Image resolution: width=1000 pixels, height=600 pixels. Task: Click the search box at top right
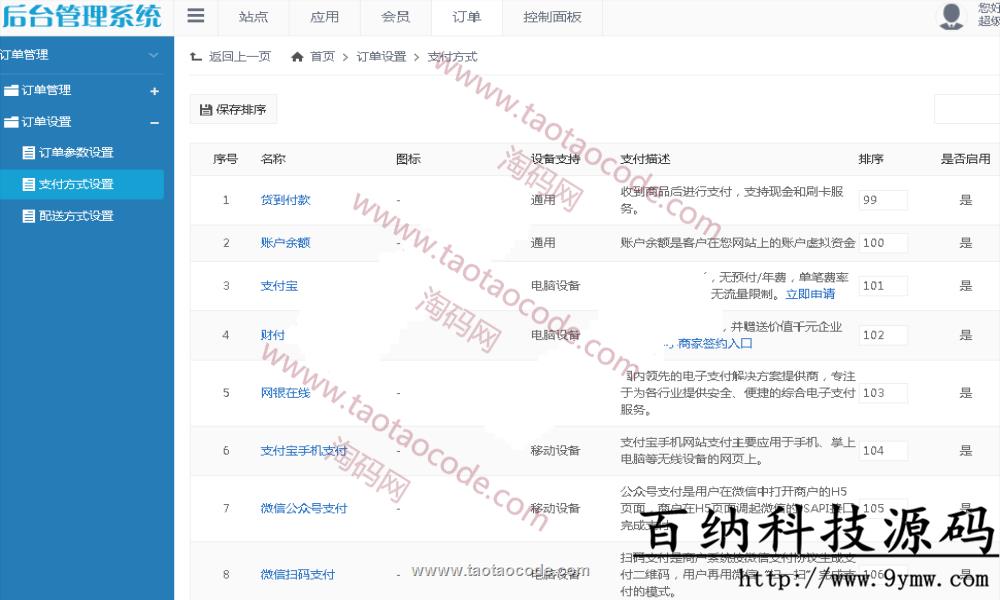point(966,110)
